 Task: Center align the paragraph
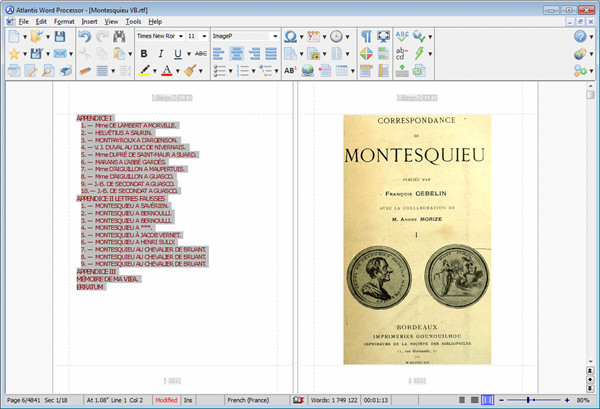tap(236, 54)
